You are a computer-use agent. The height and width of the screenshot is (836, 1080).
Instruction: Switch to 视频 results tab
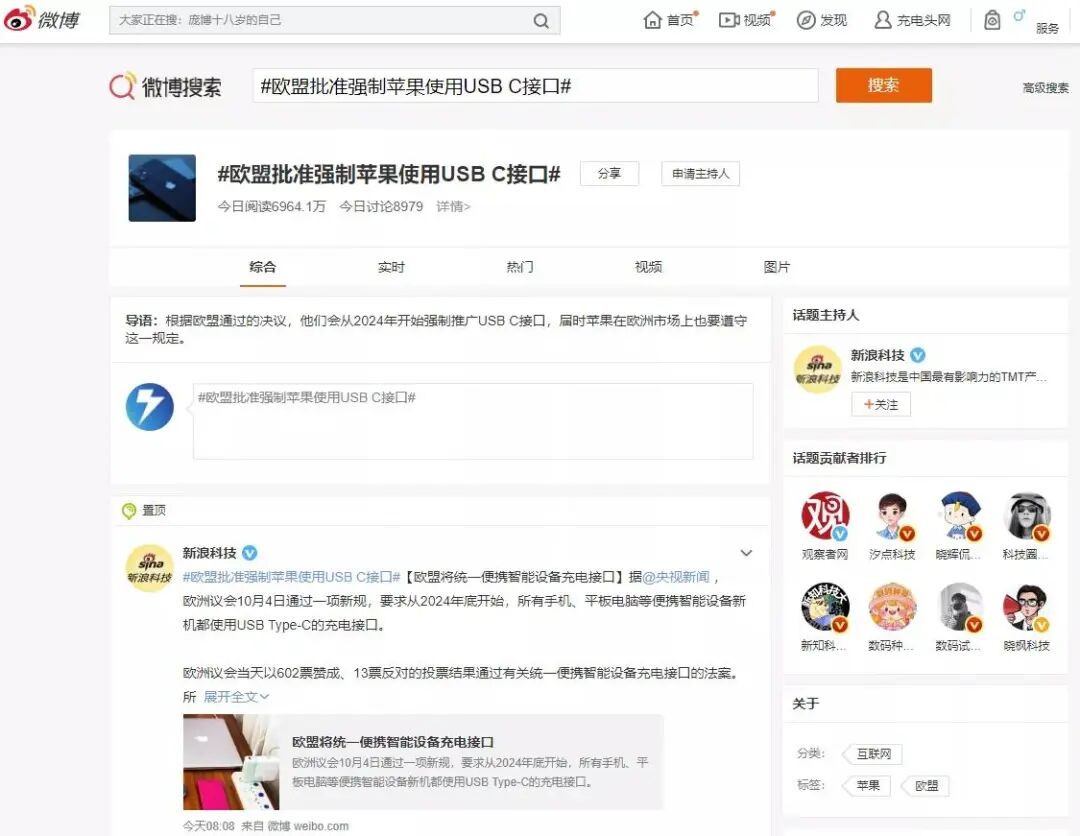tap(648, 267)
